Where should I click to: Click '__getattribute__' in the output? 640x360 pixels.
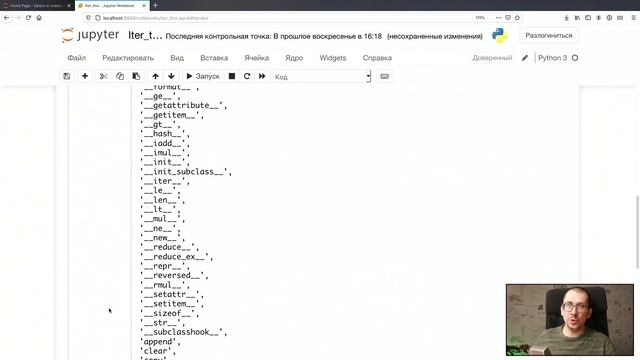click(x=184, y=106)
